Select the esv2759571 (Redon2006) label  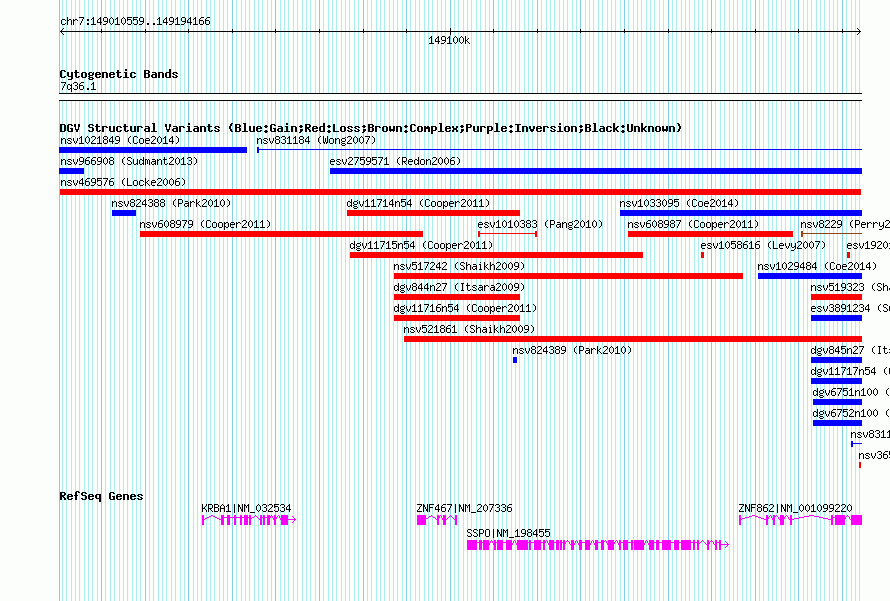coord(395,161)
